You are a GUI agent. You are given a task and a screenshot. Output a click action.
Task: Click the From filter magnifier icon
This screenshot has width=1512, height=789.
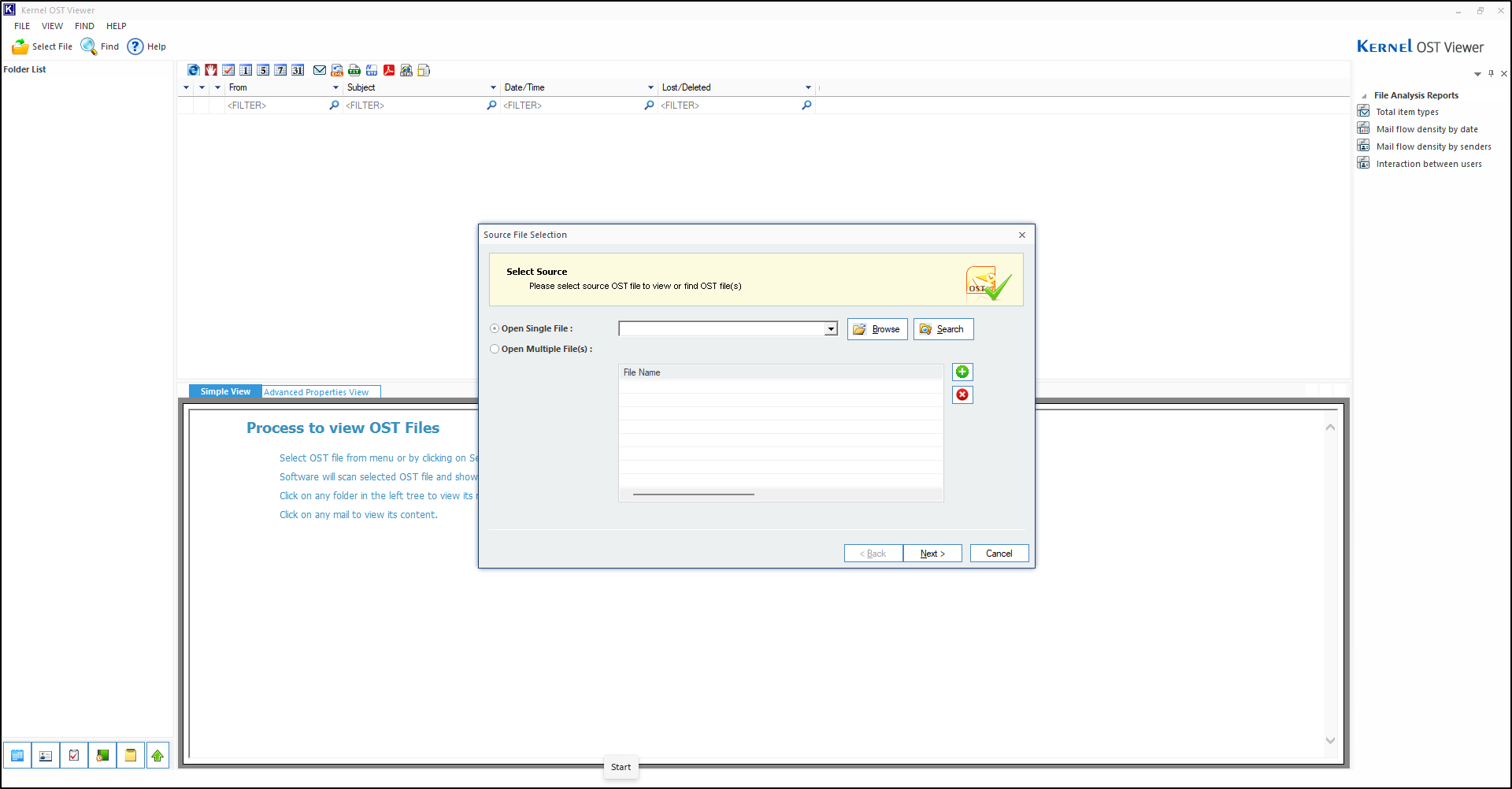coord(334,105)
